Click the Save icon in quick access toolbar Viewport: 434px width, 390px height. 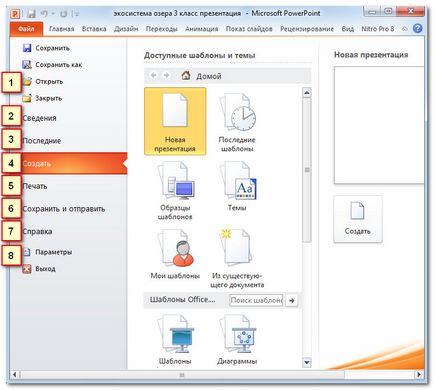(32, 14)
